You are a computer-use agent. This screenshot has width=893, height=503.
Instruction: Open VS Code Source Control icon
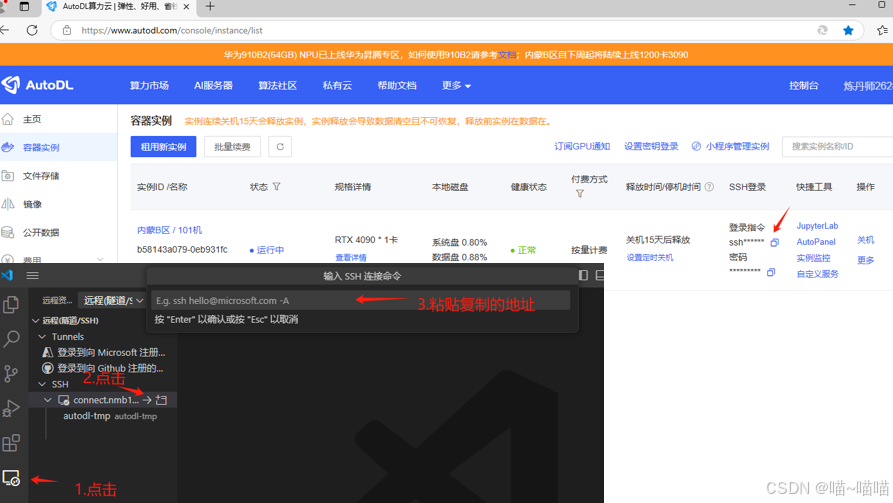tap(11, 374)
